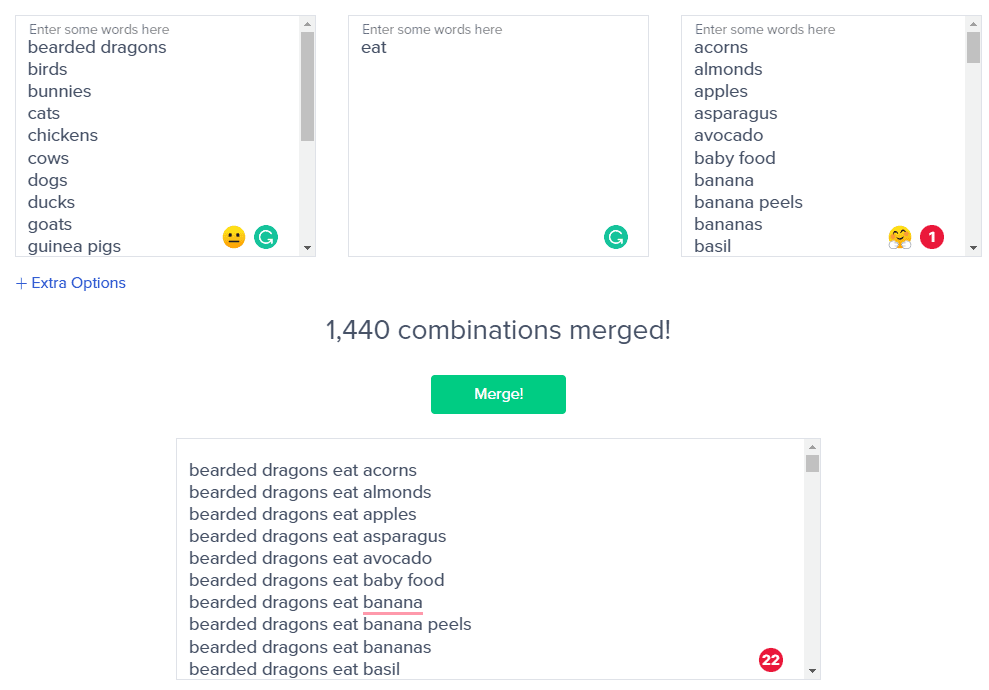Click the green Merge! button
The height and width of the screenshot is (690, 989).
[498, 394]
